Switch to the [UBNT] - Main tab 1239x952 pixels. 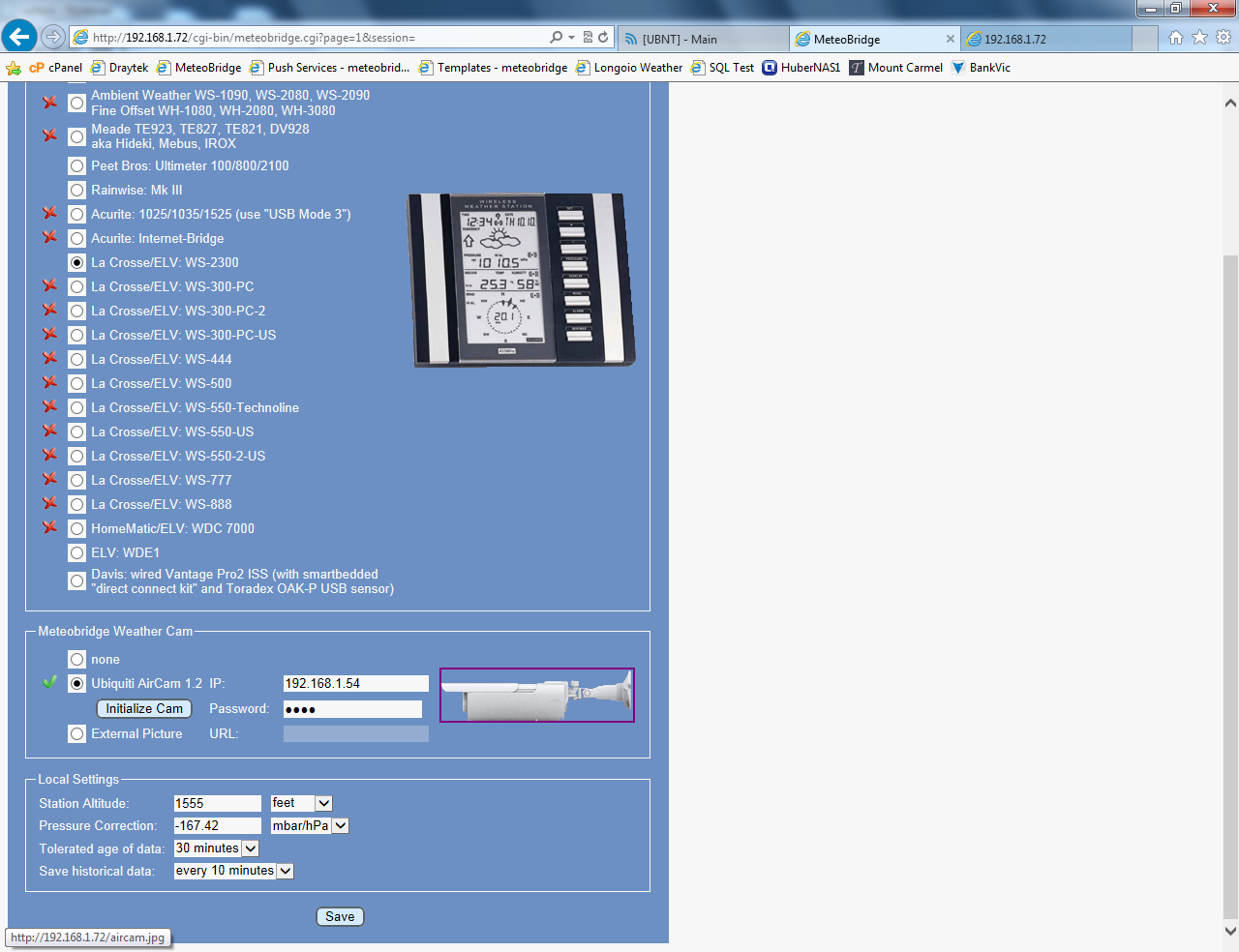point(702,39)
